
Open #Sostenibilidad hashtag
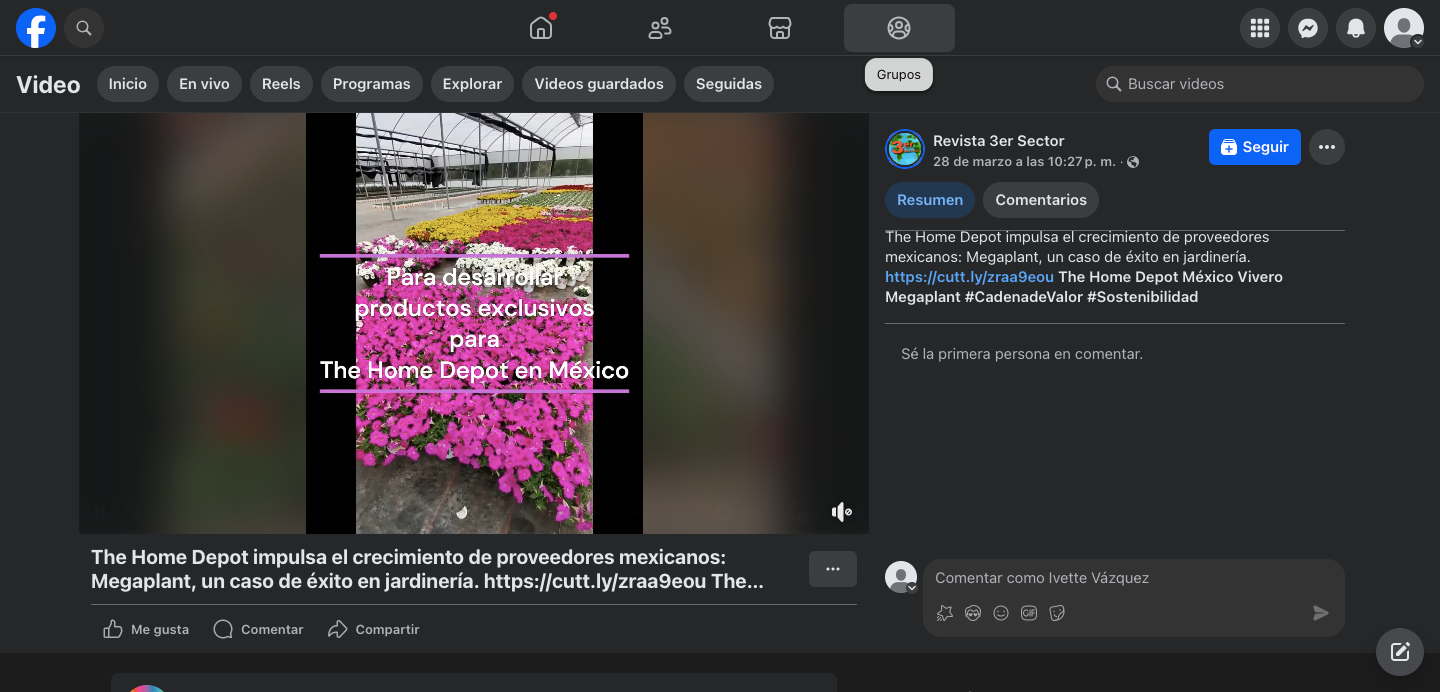click(x=1142, y=297)
